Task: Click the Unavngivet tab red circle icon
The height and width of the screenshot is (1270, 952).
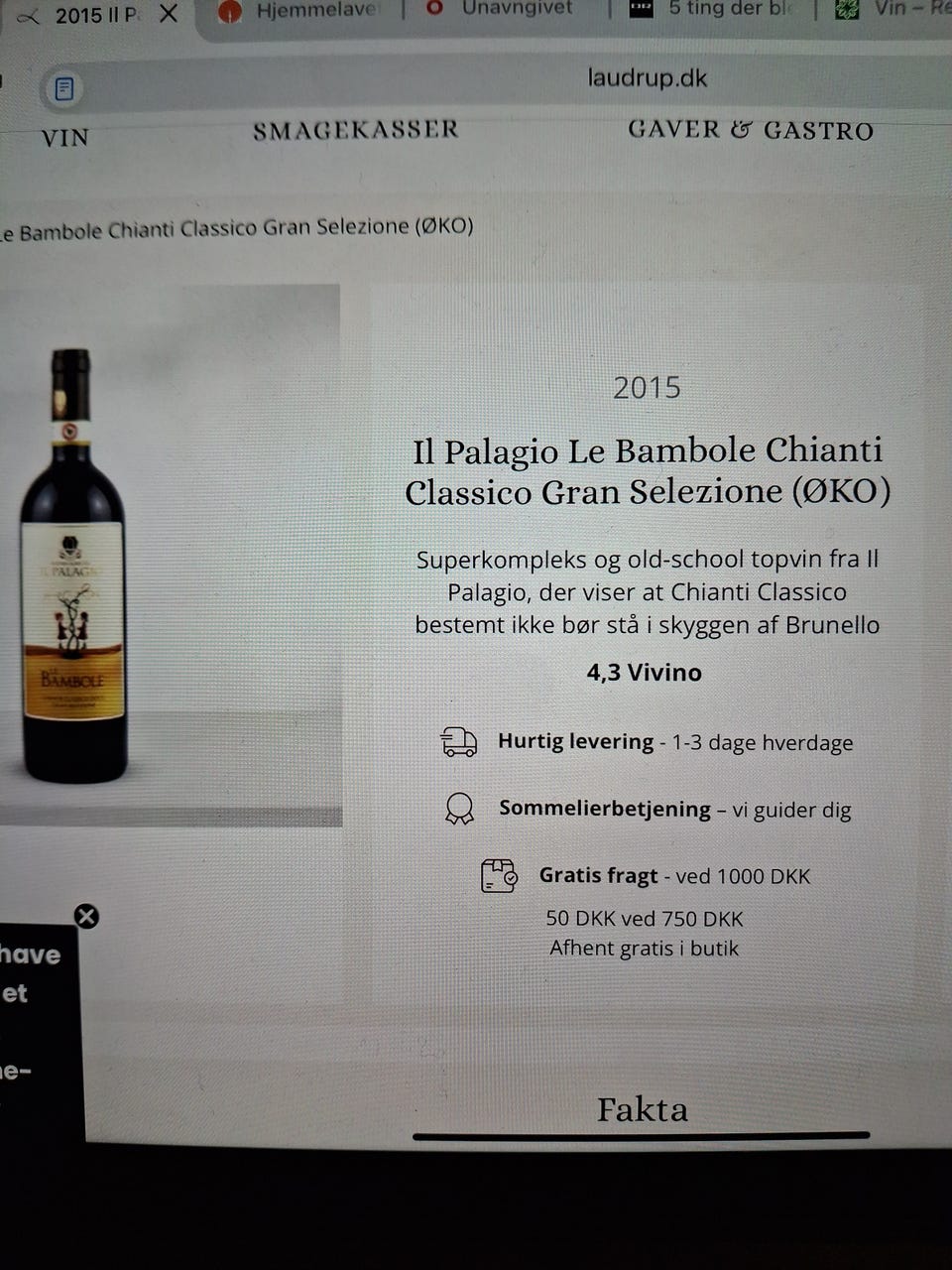Action: point(434,8)
